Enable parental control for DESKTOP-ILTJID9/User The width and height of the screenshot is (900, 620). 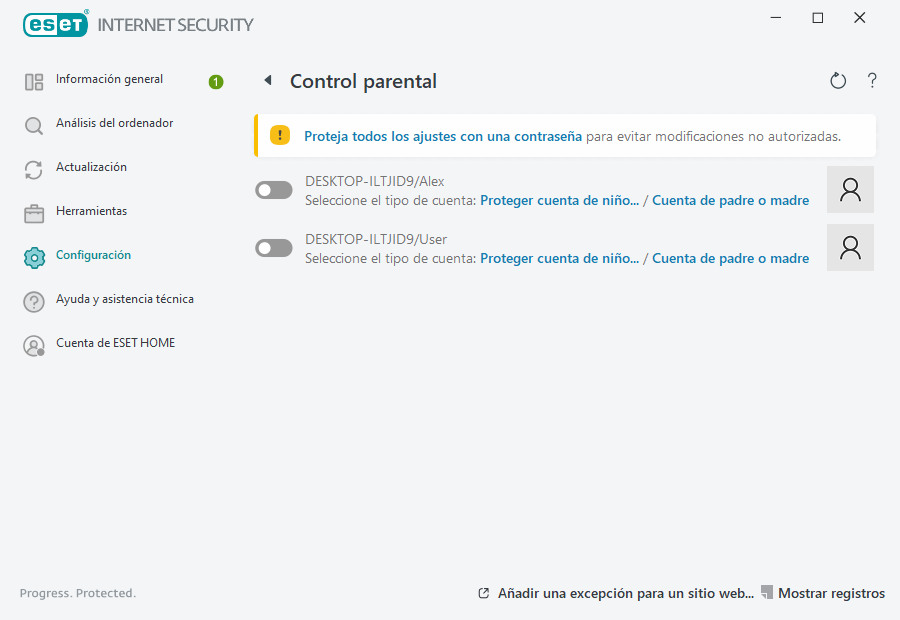pyautogui.click(x=273, y=247)
